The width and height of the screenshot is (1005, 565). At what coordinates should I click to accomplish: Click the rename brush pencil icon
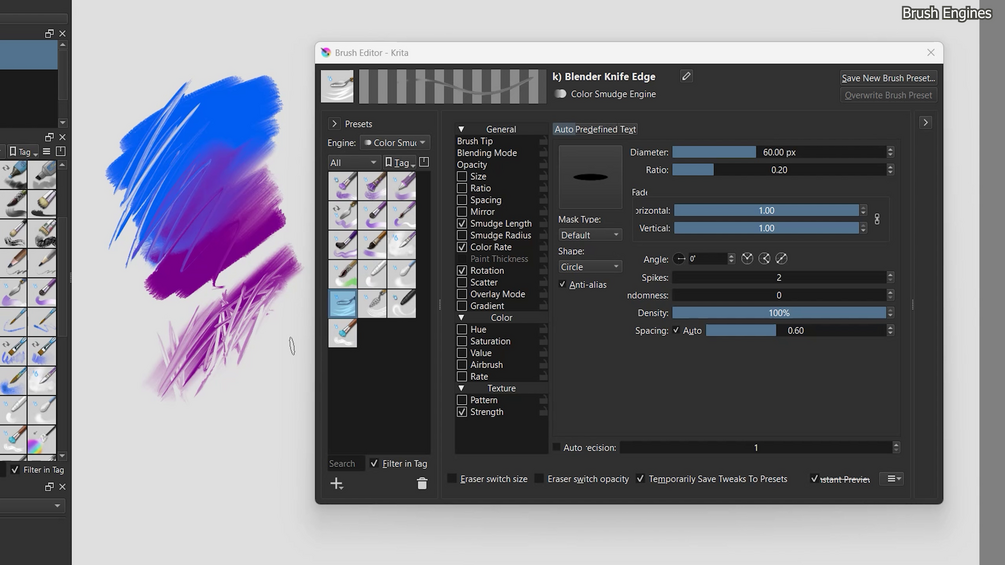tap(686, 76)
